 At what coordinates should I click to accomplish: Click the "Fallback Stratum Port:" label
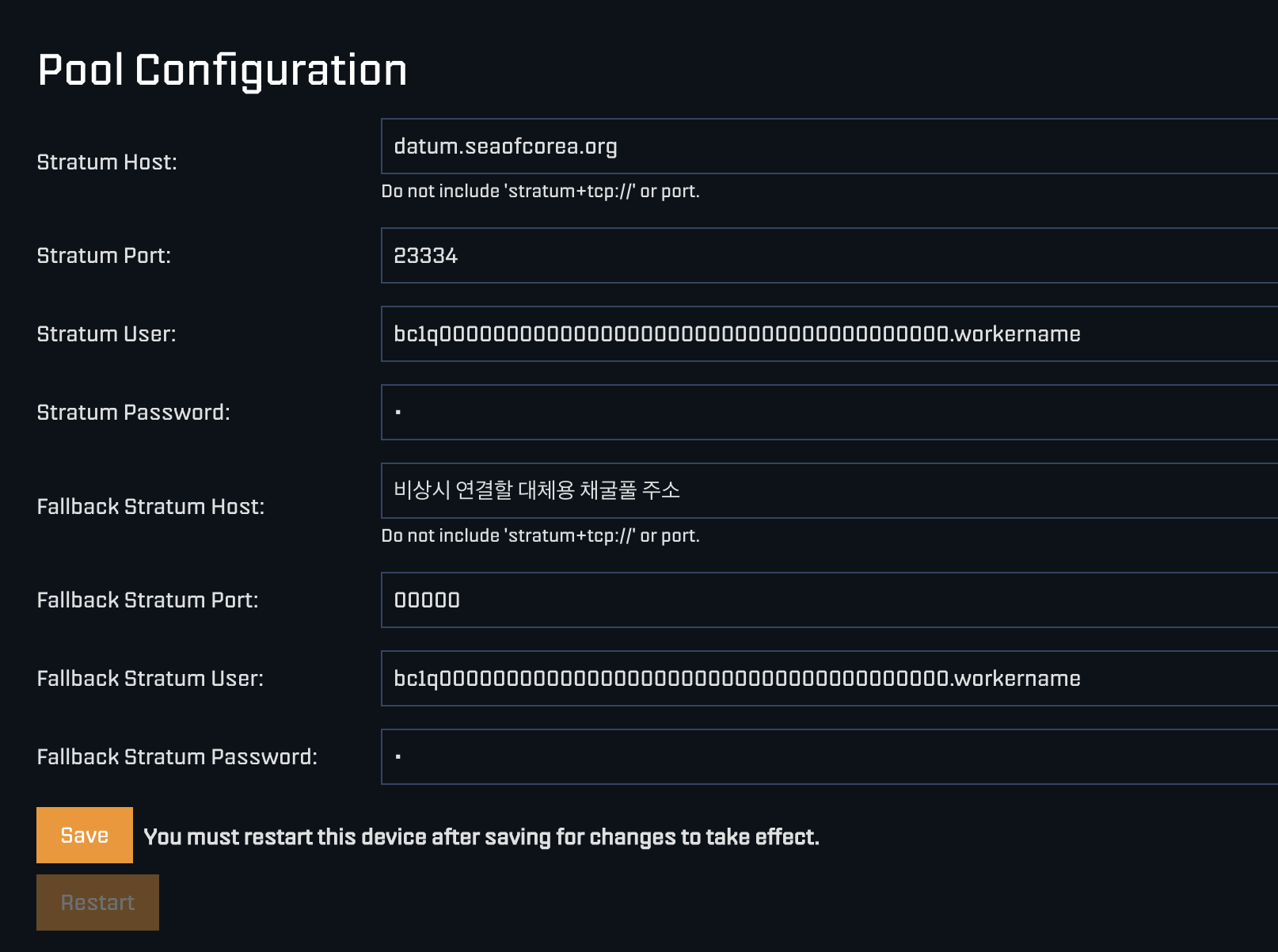[147, 600]
